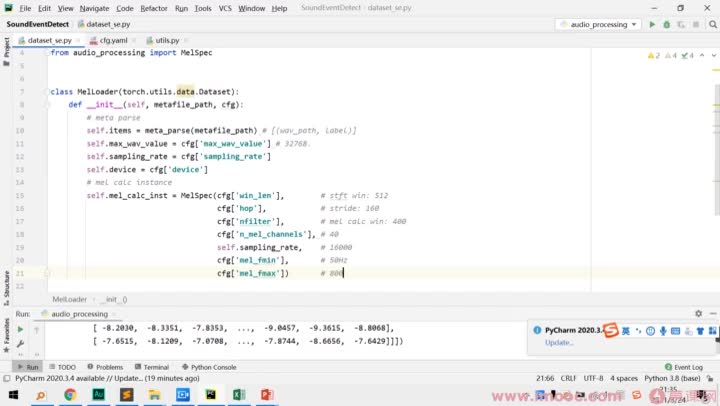Viewport: 720px width, 406px height.
Task: Open the Help menu
Action: [279, 8]
